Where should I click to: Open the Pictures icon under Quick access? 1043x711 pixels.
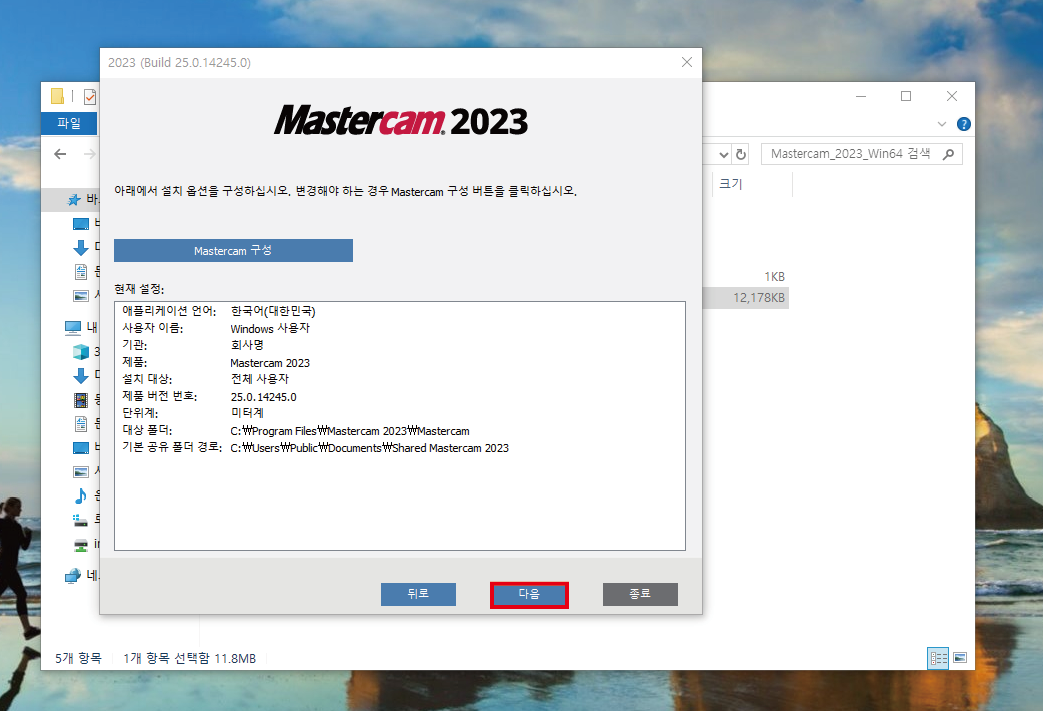tap(80, 296)
